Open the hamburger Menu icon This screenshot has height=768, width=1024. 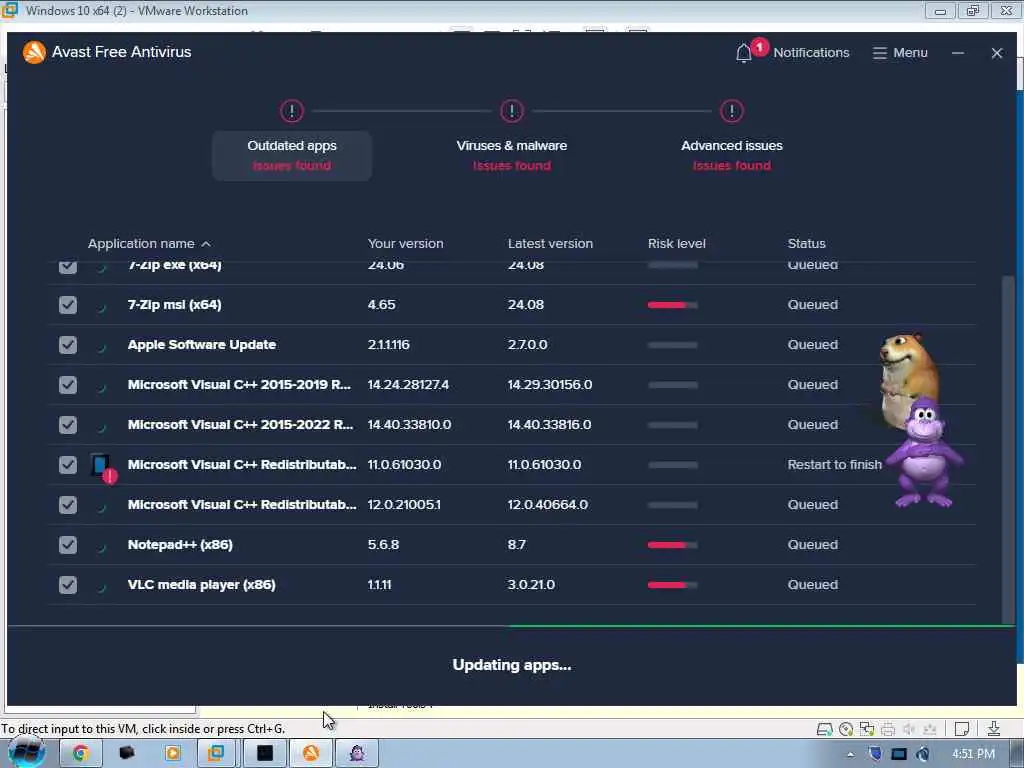(880, 53)
